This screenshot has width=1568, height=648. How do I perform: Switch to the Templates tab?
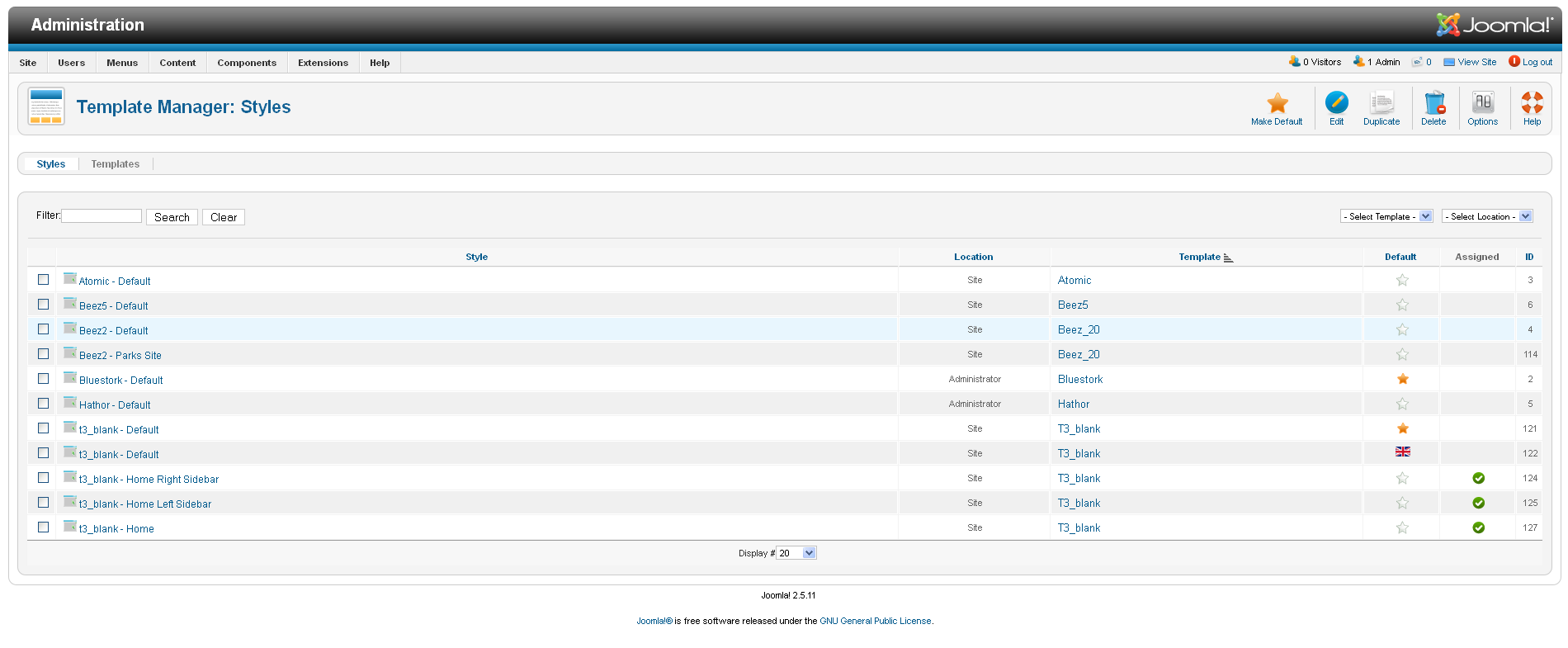(115, 164)
